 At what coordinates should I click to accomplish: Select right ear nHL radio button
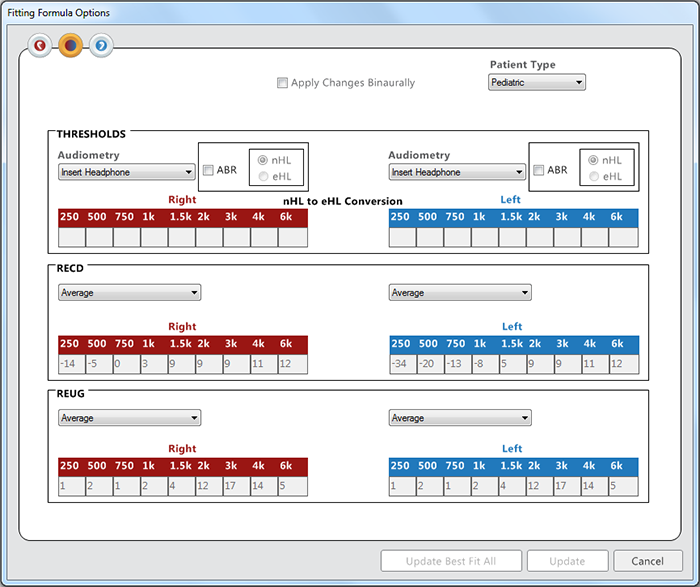[263, 160]
